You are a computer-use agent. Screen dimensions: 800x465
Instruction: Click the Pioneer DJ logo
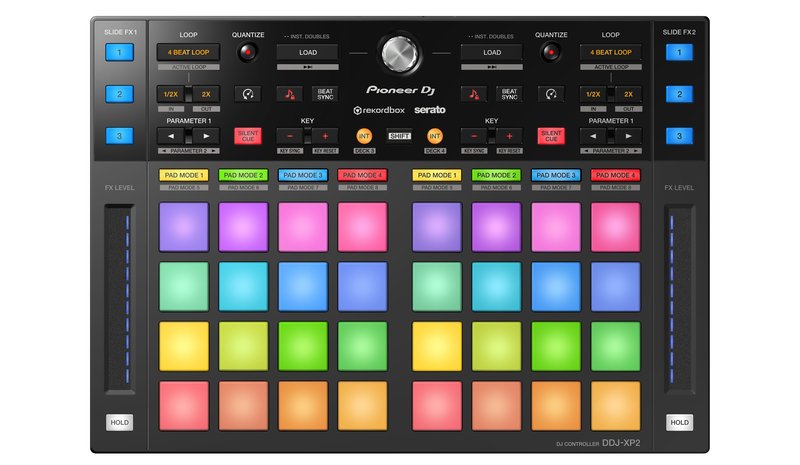401,90
